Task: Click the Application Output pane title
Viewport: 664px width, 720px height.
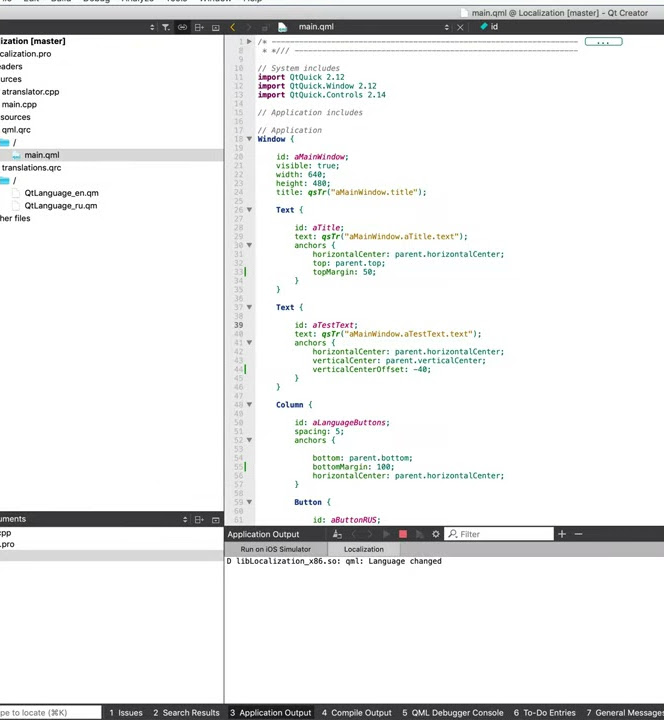Action: [263, 534]
